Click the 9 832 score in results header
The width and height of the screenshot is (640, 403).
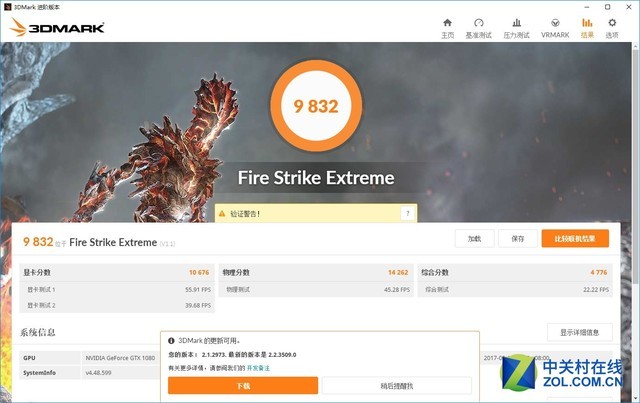(38, 242)
